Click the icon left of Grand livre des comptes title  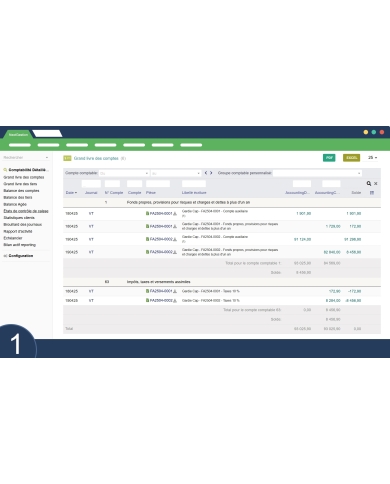[x=67, y=158]
